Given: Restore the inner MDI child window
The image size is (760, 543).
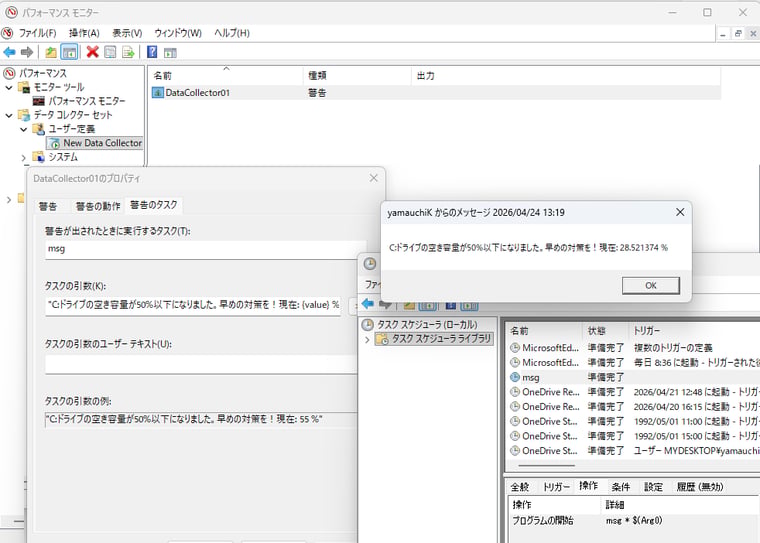Looking at the screenshot, I should point(738,33).
